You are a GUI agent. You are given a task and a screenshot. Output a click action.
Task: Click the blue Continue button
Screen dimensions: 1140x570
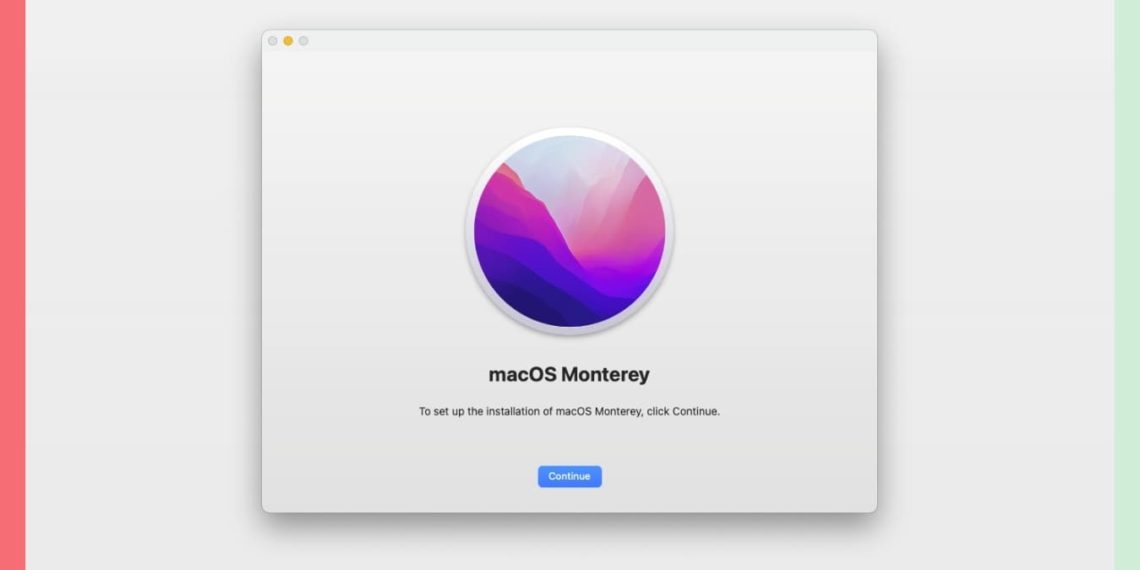pyautogui.click(x=569, y=476)
